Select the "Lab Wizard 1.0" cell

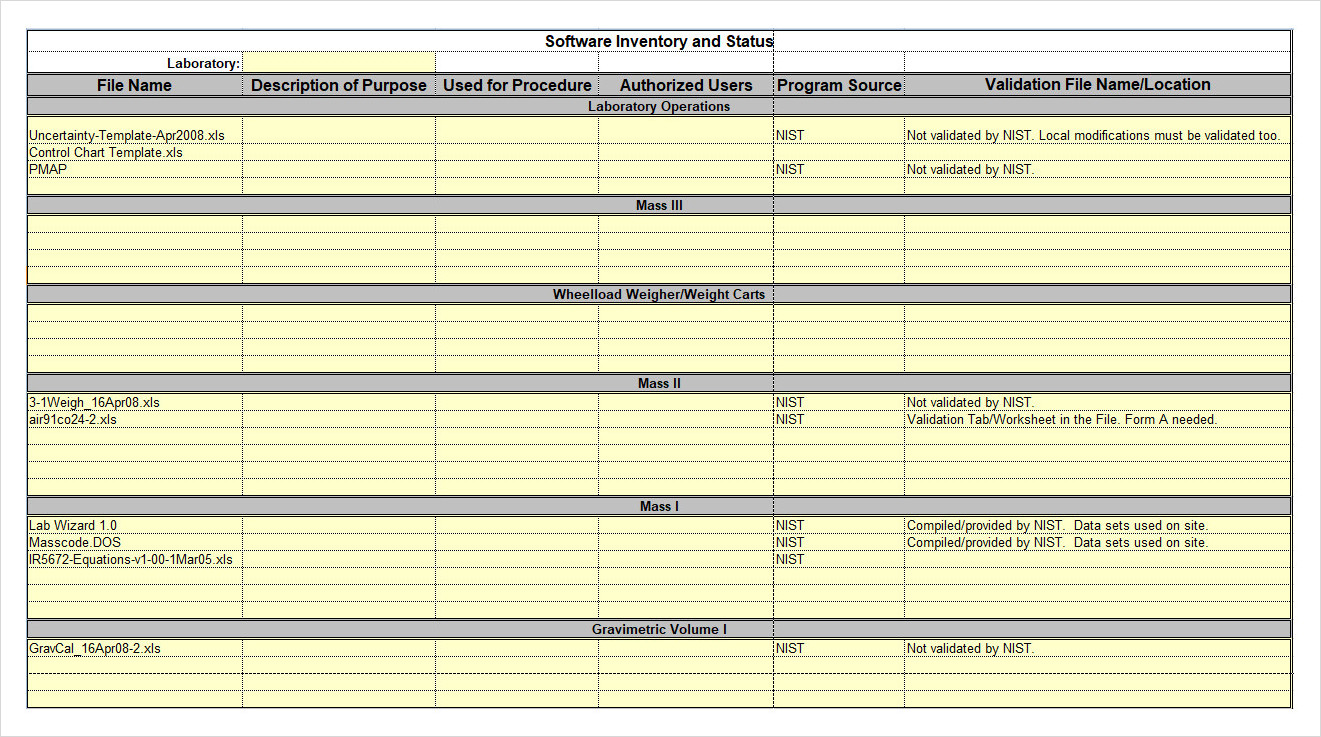73,525
